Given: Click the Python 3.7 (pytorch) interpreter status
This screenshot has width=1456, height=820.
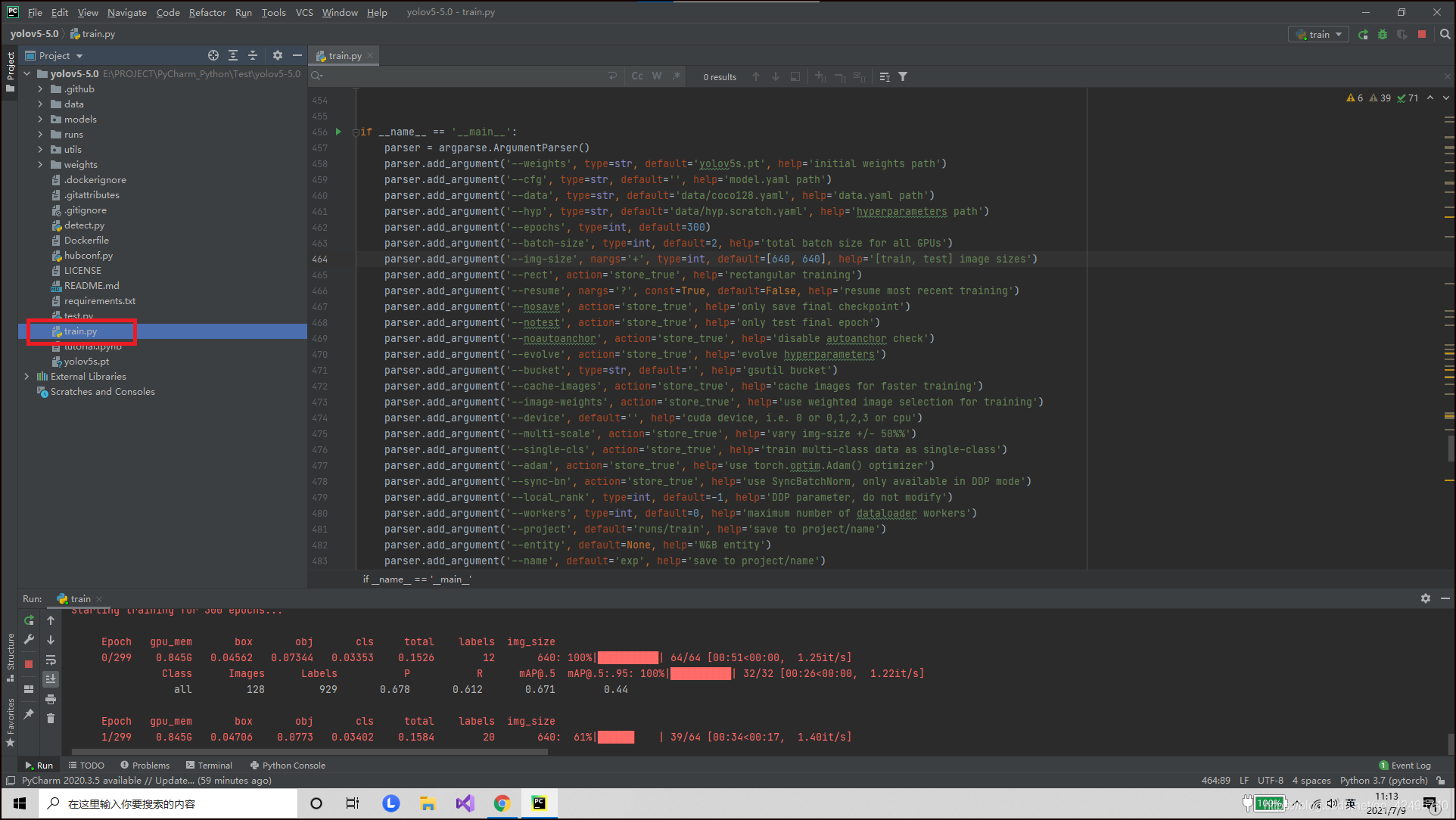Looking at the screenshot, I should click(x=1383, y=781).
